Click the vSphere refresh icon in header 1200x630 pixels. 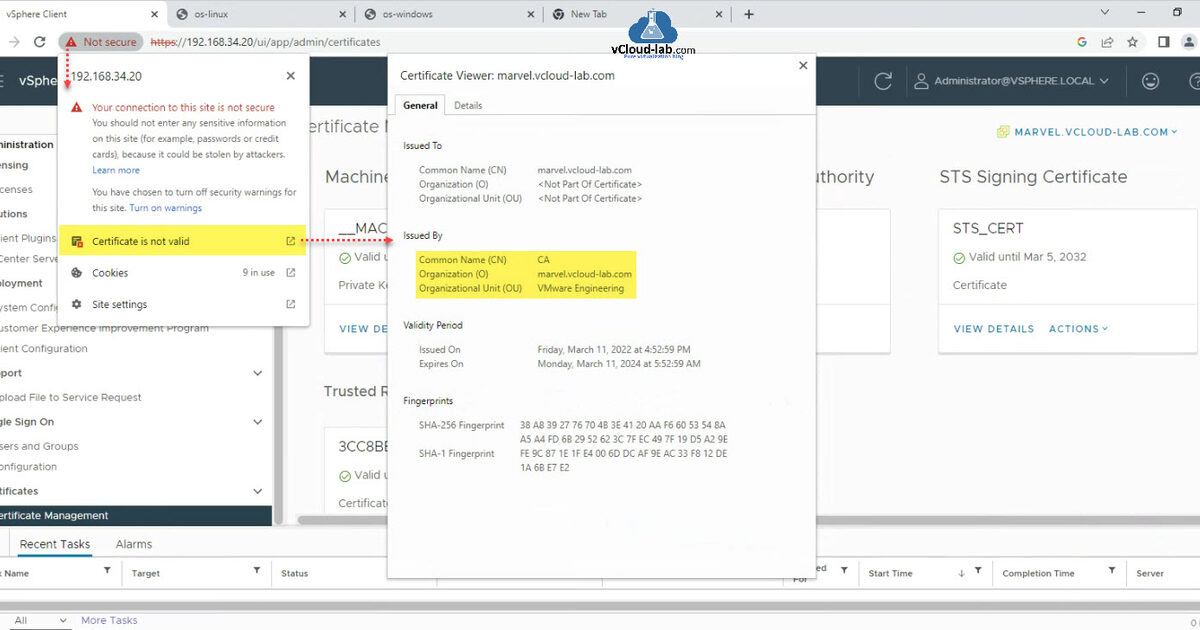pos(883,81)
